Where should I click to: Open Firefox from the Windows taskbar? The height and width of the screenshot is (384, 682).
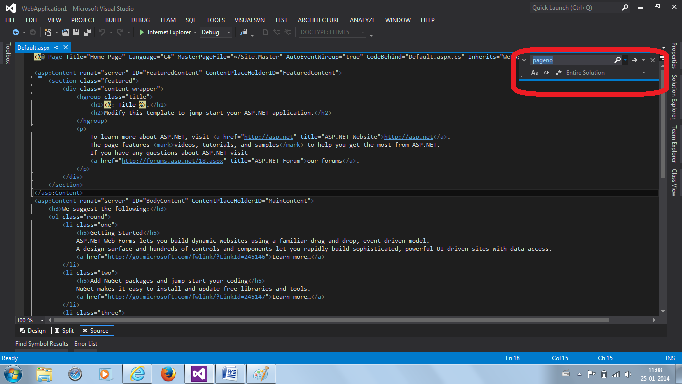tap(168, 374)
